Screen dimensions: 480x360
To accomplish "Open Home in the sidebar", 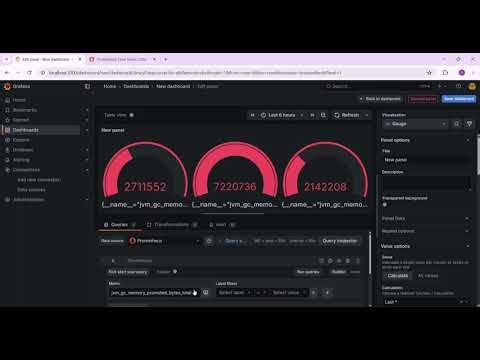I will pos(19,100).
